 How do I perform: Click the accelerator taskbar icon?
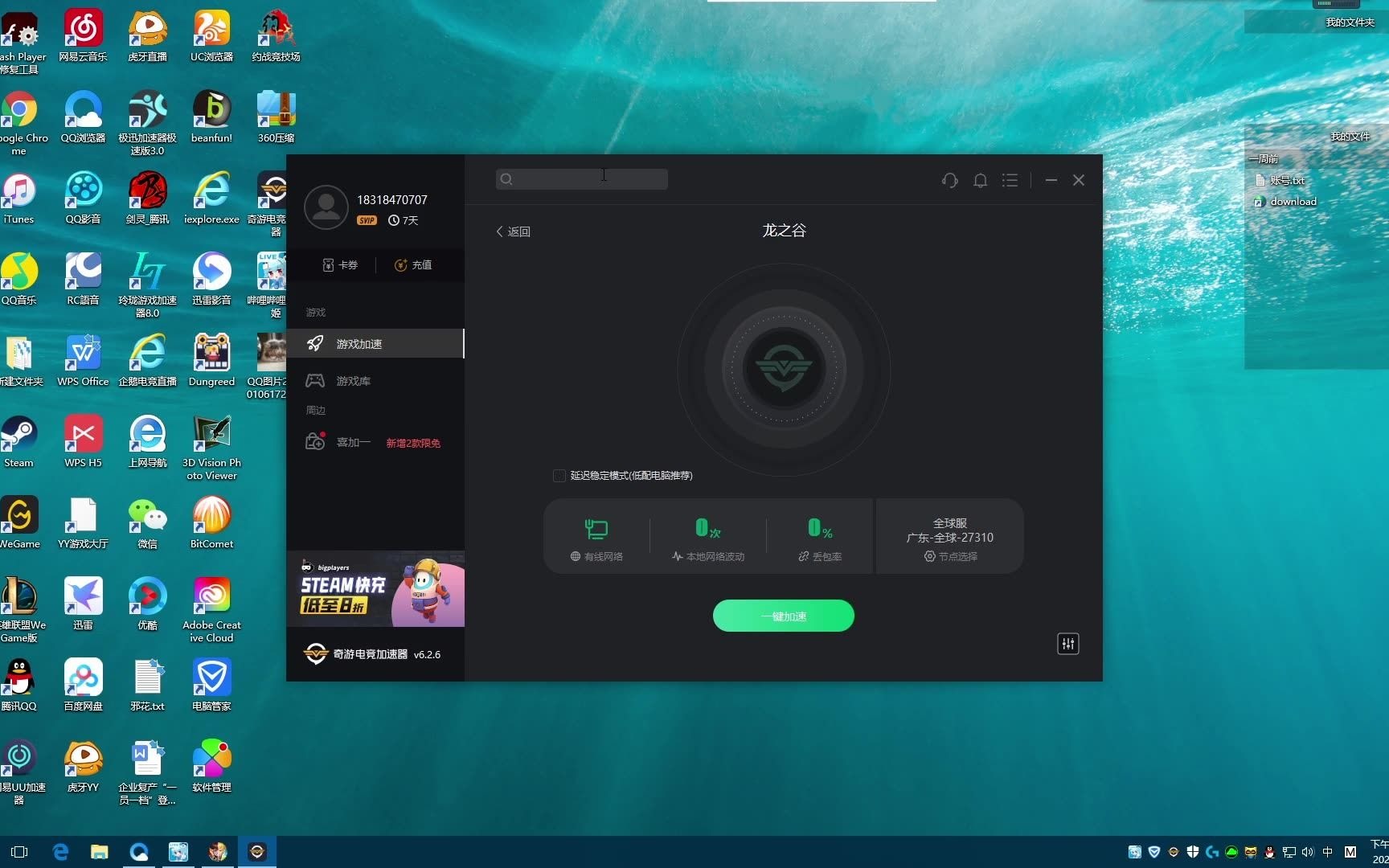[257, 852]
